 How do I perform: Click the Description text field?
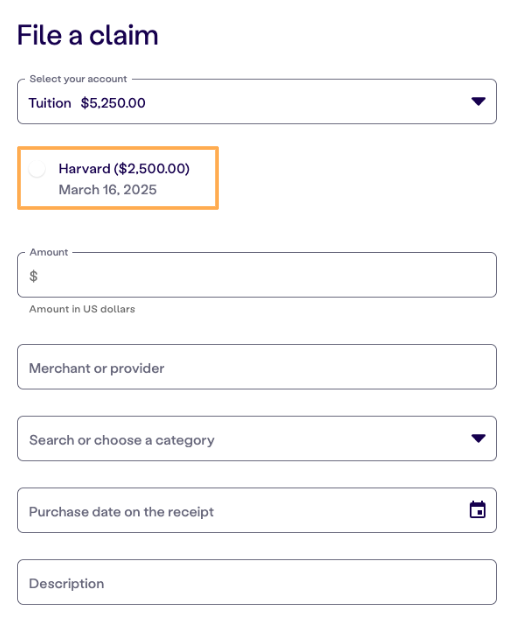[x=257, y=582]
